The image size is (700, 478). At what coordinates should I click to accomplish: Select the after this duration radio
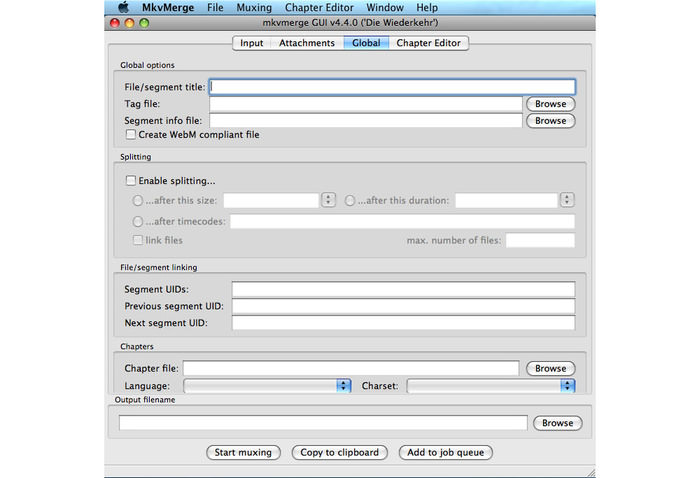pos(350,200)
